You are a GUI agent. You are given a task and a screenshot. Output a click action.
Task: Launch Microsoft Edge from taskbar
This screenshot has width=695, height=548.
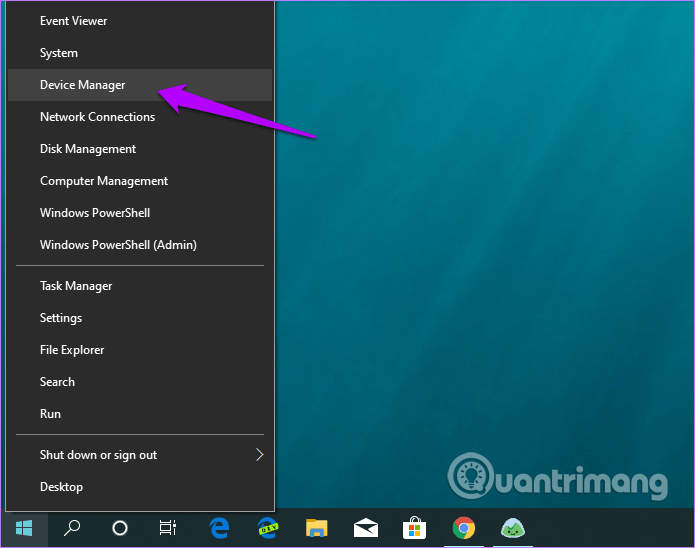coord(219,528)
